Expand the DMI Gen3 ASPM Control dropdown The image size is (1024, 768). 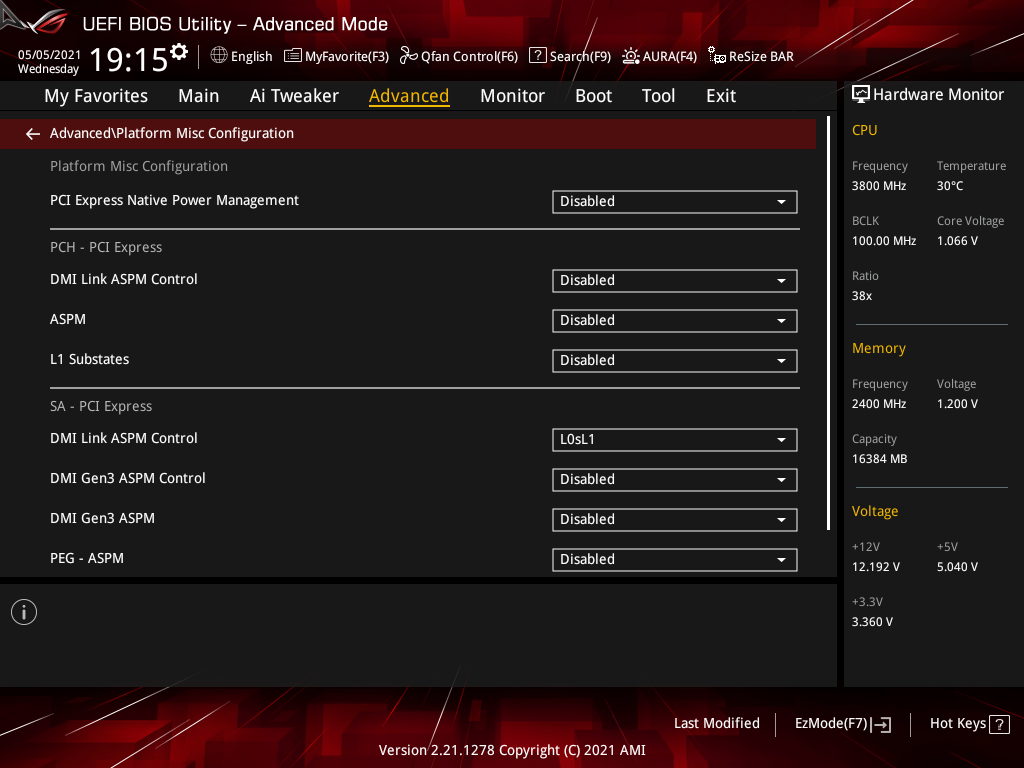[675, 480]
